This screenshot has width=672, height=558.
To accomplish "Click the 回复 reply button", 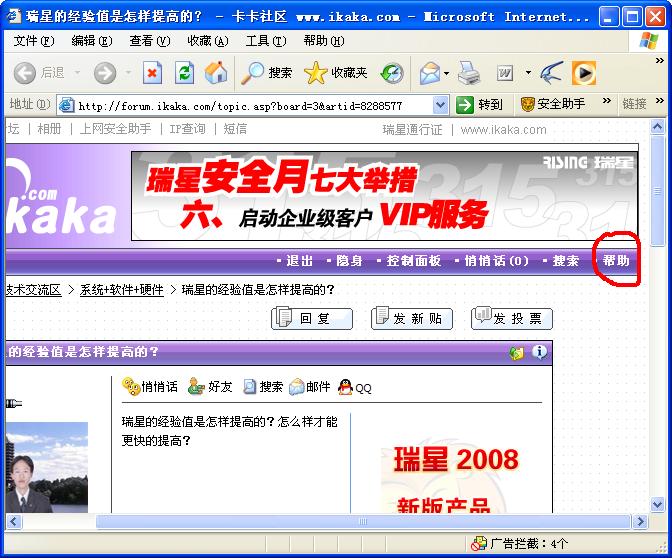I will (x=312, y=318).
